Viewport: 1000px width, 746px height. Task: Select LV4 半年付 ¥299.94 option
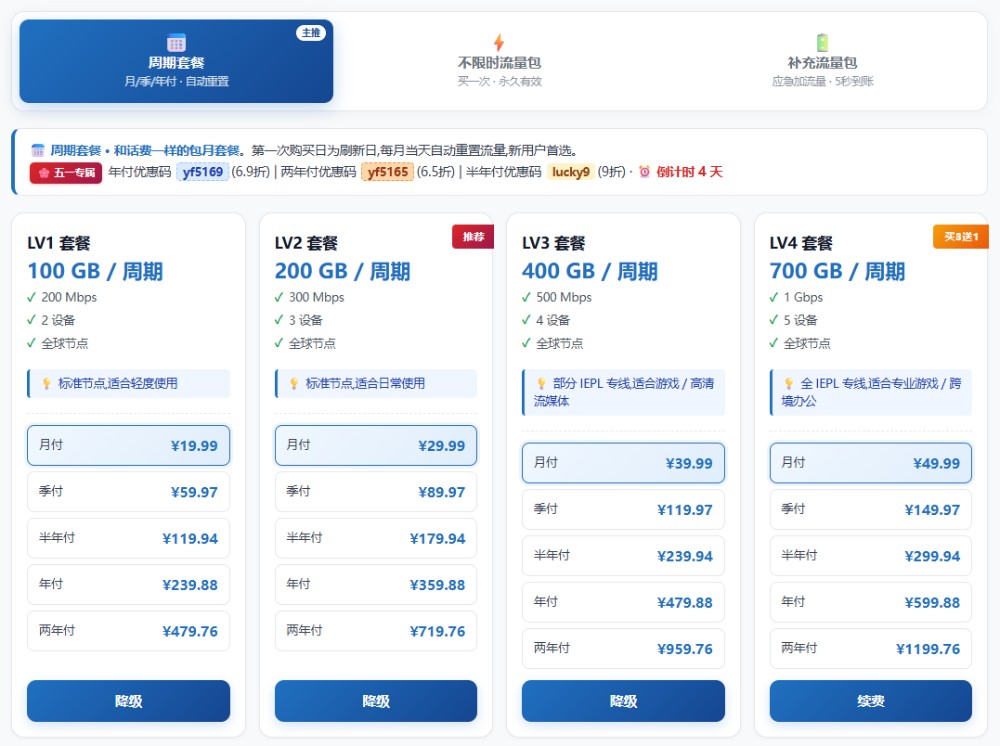coord(871,556)
